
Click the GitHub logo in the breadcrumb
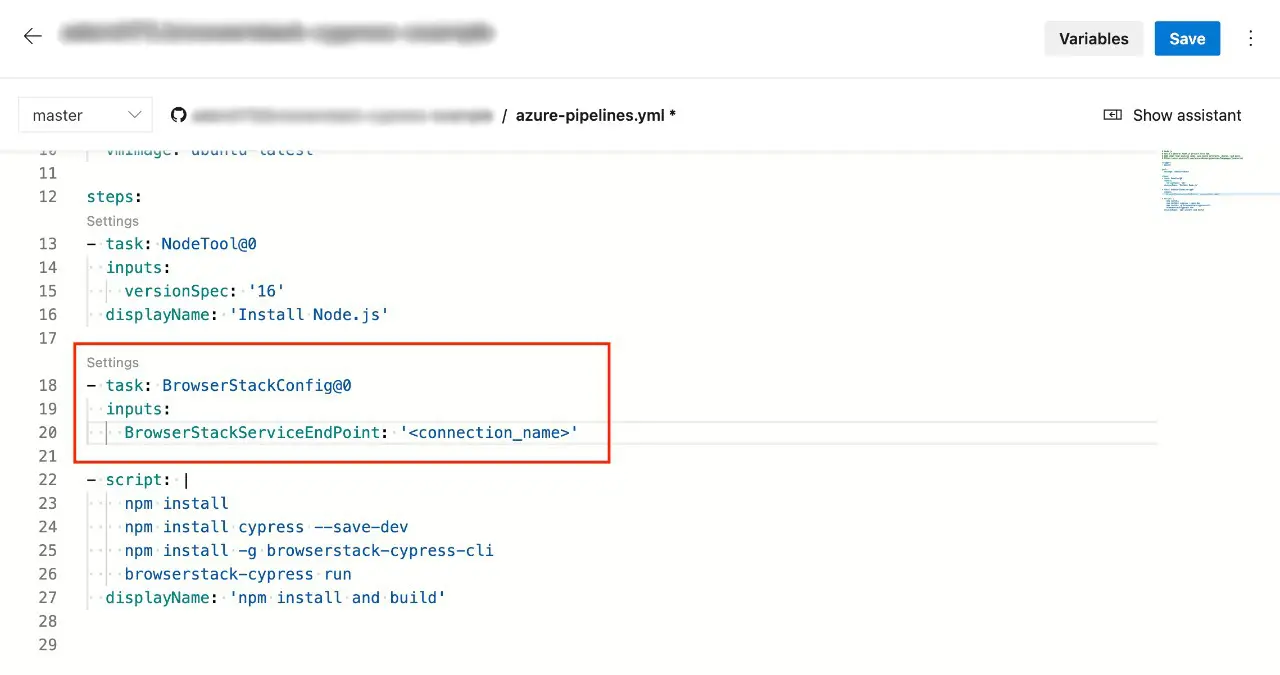(178, 115)
